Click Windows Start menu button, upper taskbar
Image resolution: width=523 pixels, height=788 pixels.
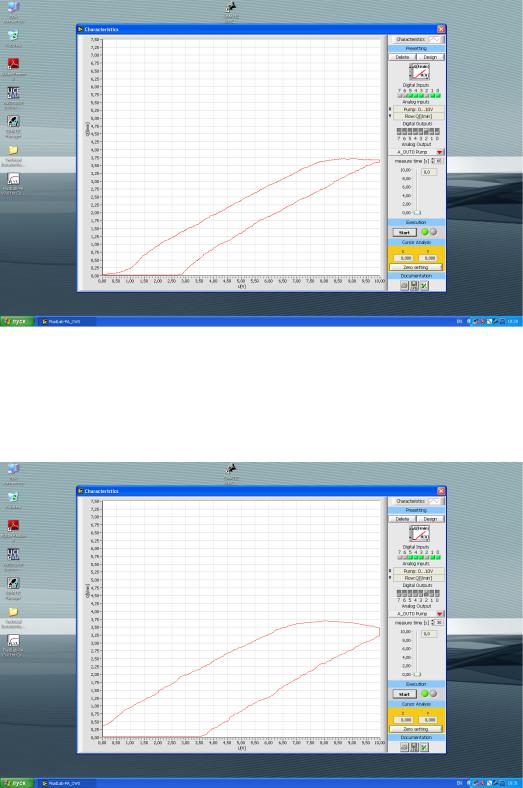pyautogui.click(x=17, y=322)
